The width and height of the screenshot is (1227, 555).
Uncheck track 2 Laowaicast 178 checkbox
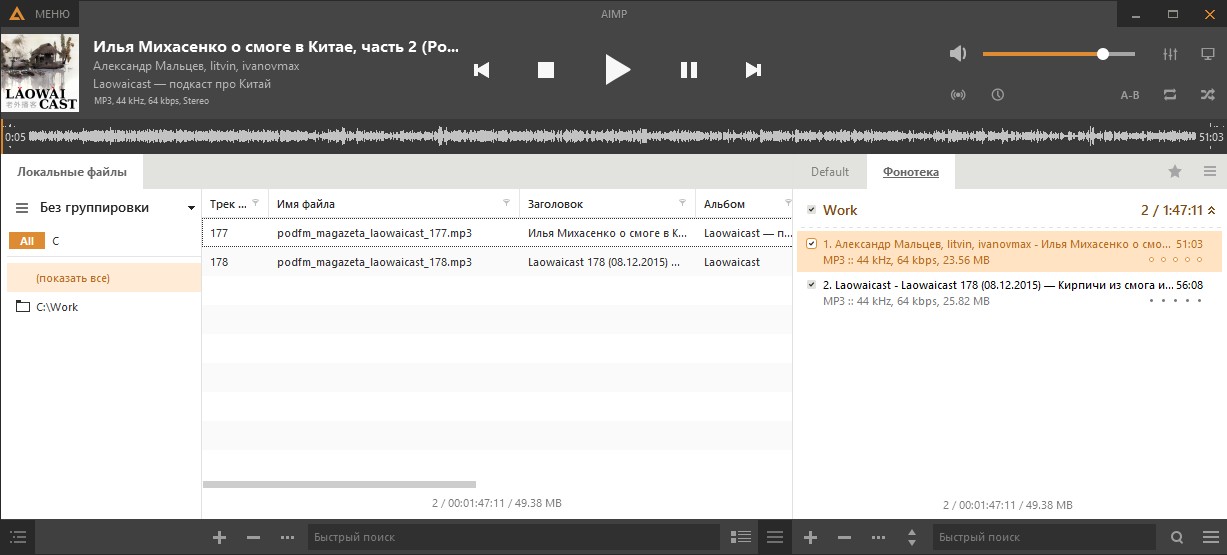[x=812, y=285]
